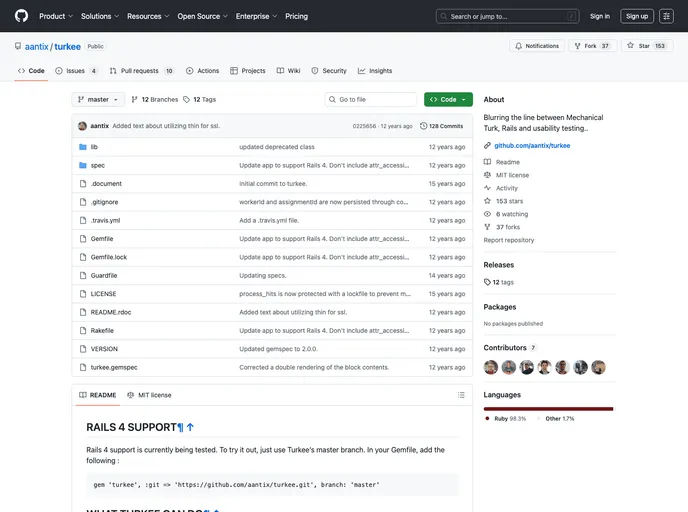This screenshot has width=688, height=512.
Task: Open commit 'Updating specs.'
Action: click(263, 276)
